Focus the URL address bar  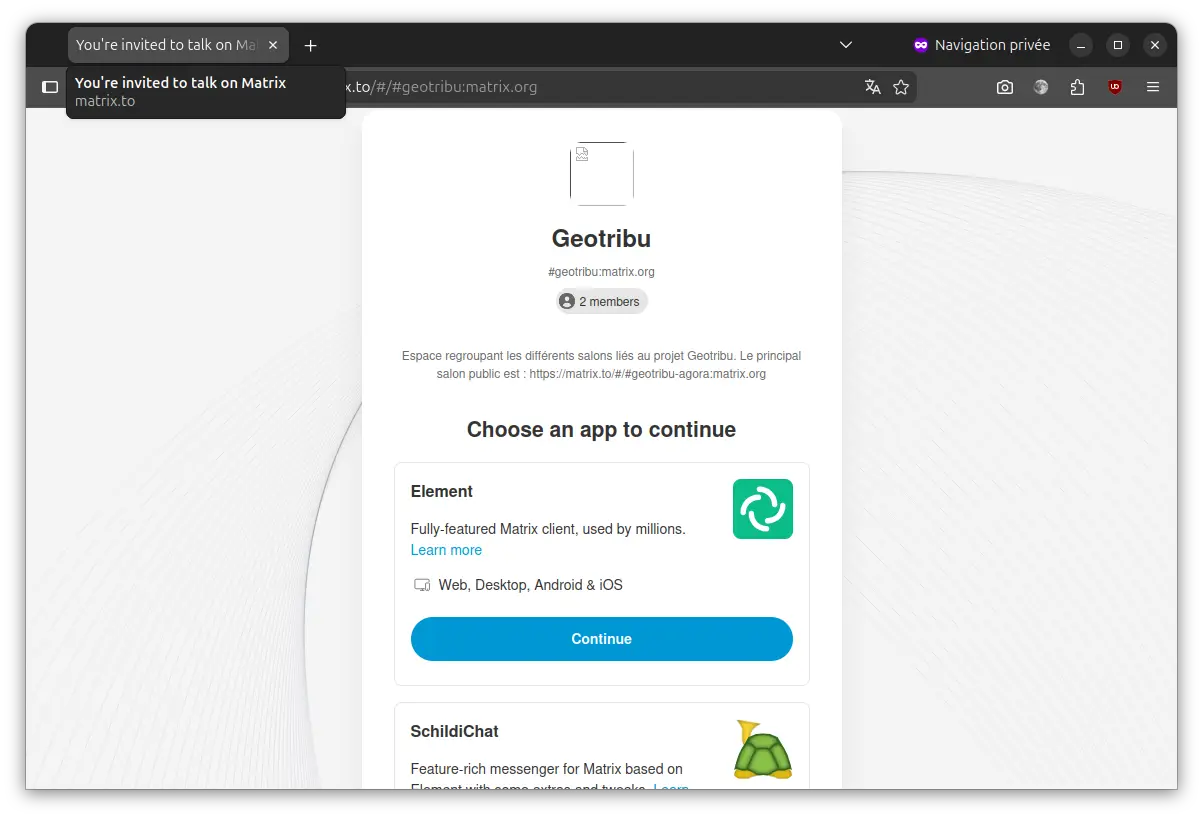(x=600, y=87)
